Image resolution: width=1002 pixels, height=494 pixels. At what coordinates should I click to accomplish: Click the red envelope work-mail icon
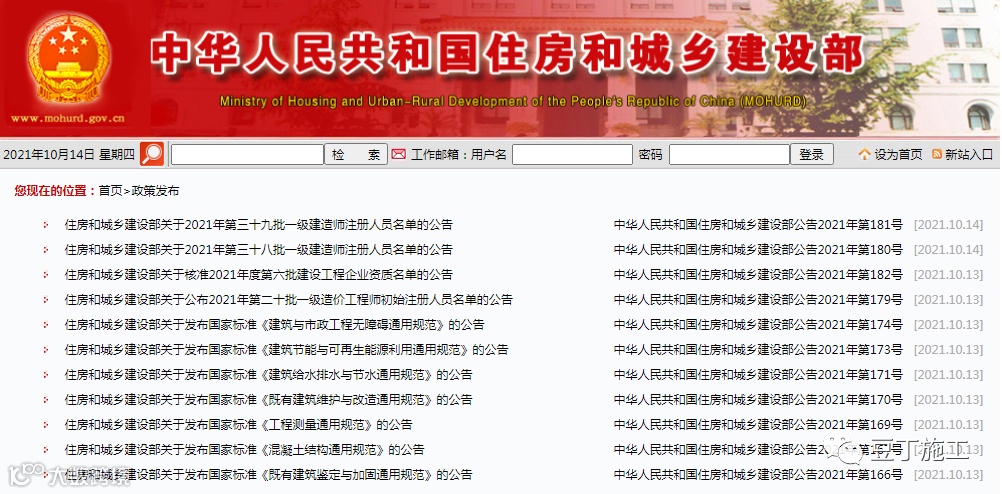tap(399, 154)
